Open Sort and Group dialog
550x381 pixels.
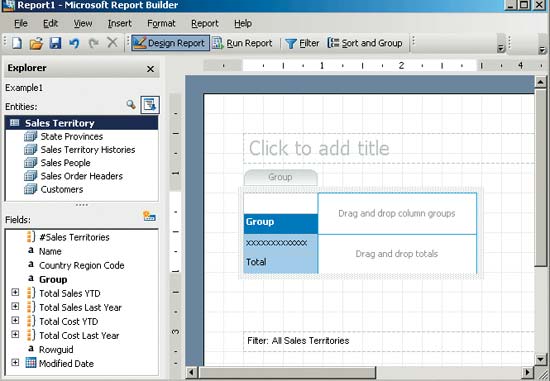365,43
